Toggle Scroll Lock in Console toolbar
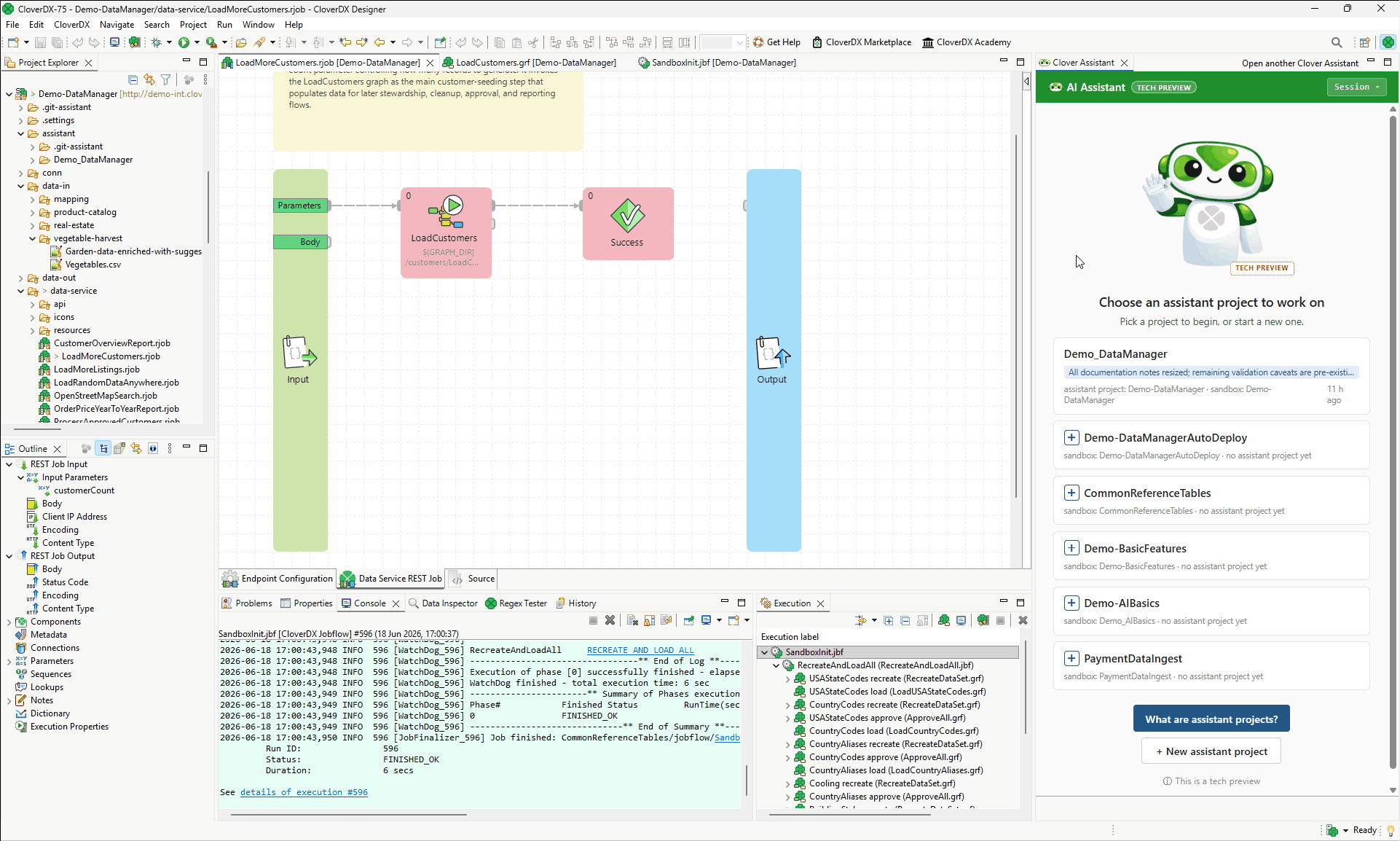Image resolution: width=1400 pixels, height=841 pixels. [x=649, y=620]
